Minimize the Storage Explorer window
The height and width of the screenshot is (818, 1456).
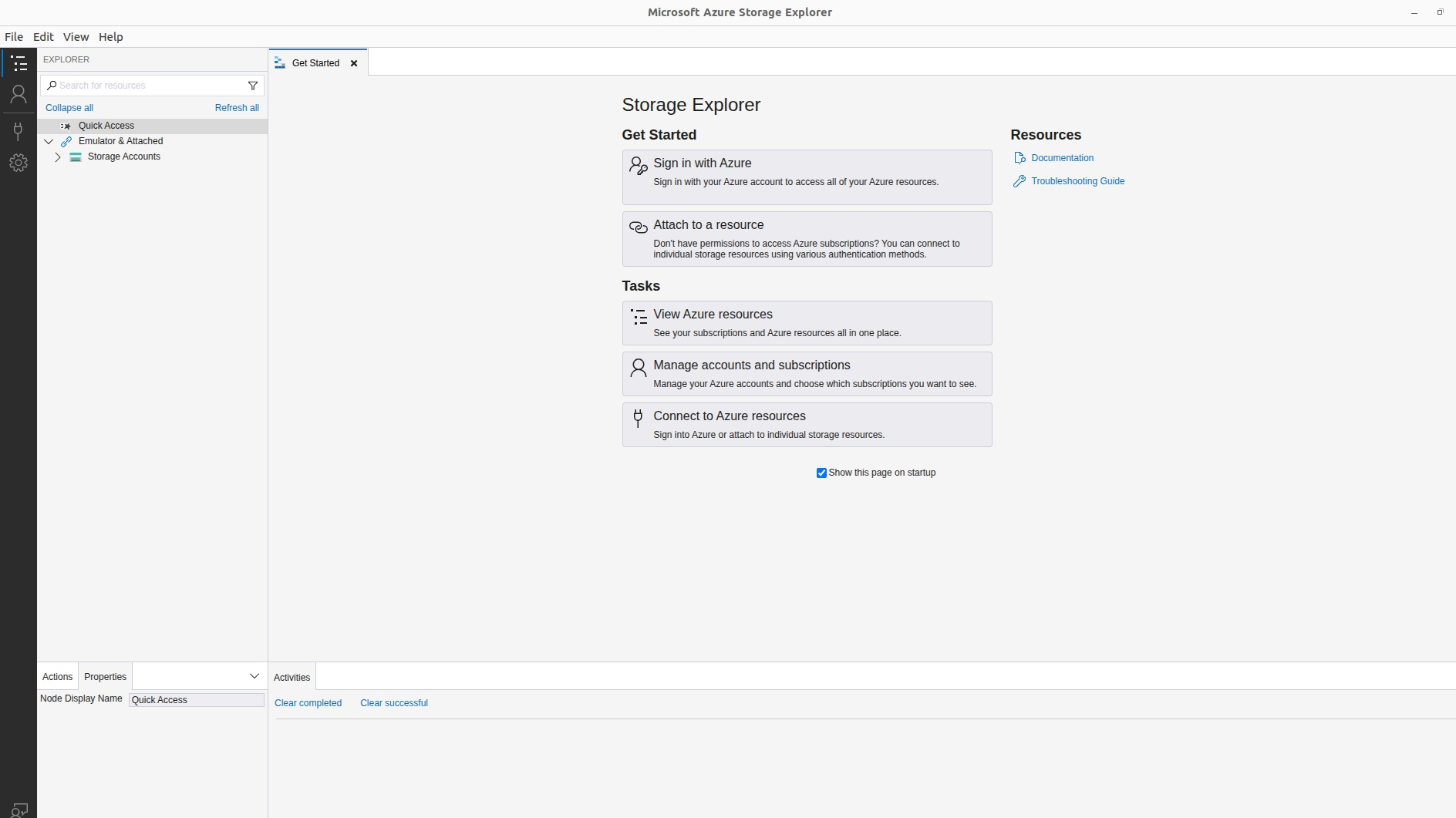(x=1414, y=12)
